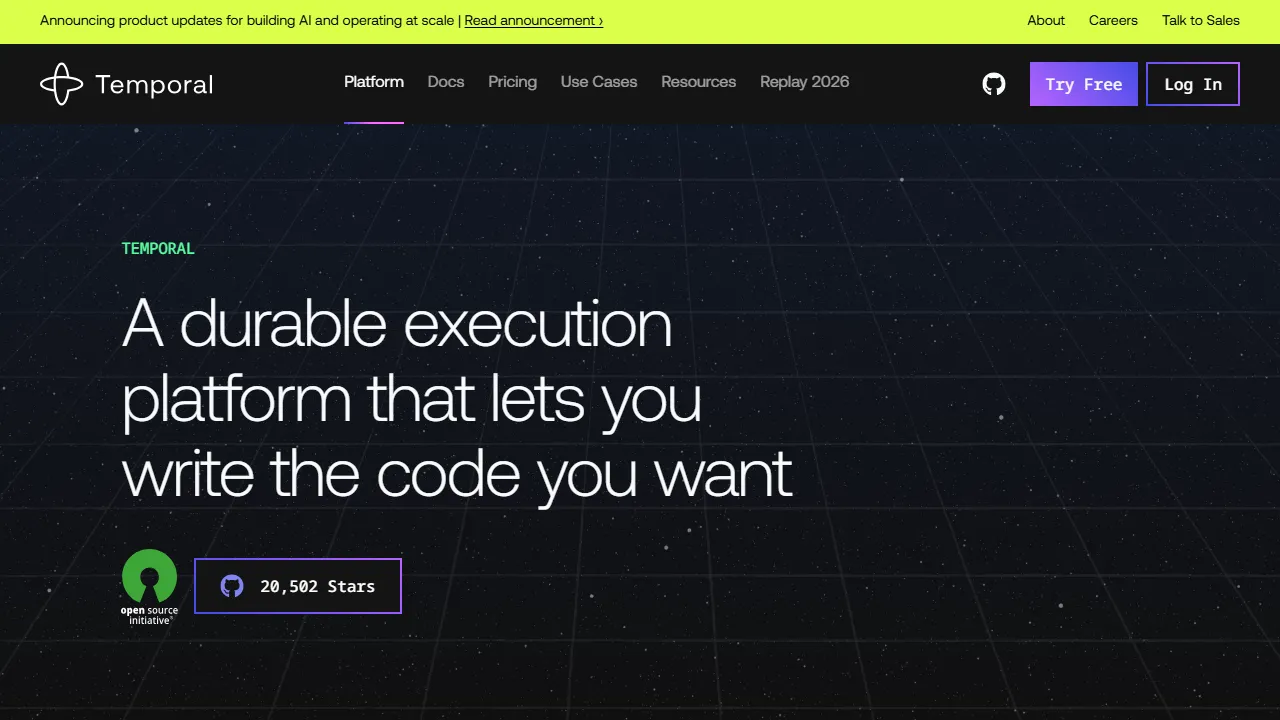
Task: Expand the Resources menu
Action: 699,82
